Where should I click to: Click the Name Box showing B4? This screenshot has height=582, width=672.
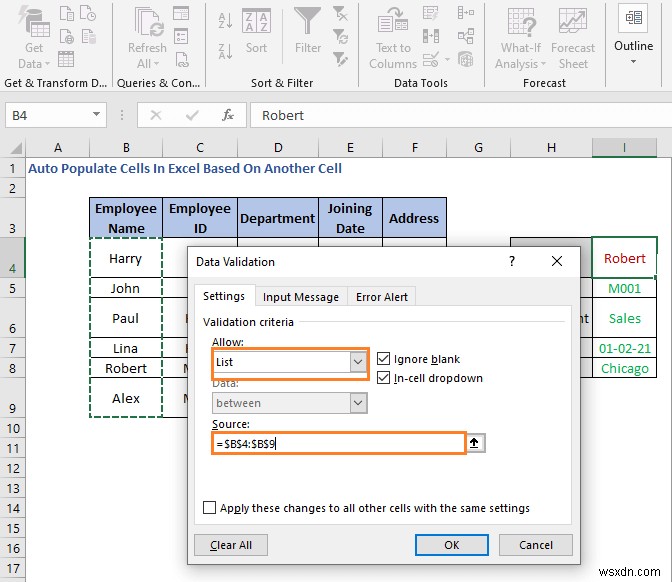[47, 115]
